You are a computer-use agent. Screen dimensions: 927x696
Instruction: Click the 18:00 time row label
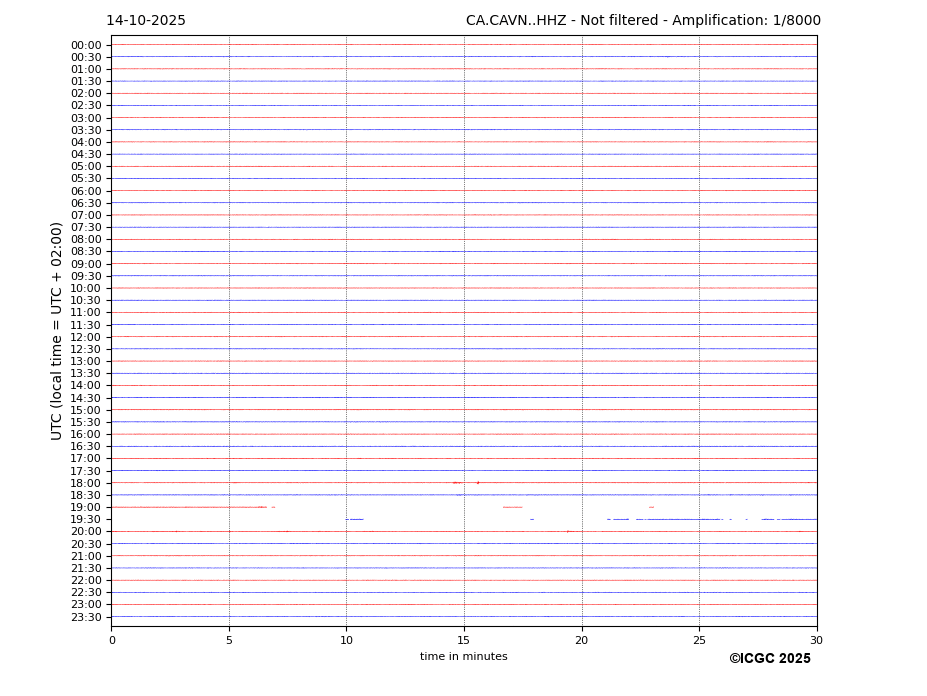pyautogui.click(x=86, y=483)
